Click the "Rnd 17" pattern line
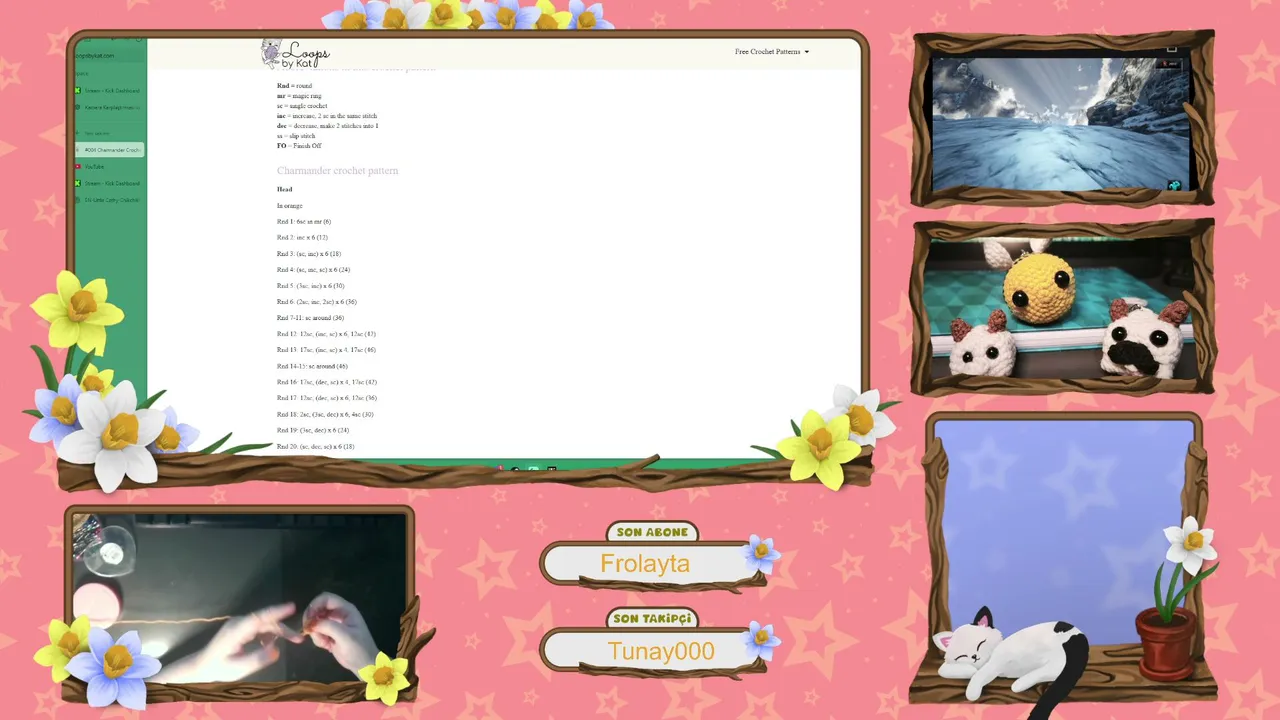This screenshot has height=720, width=1280. tap(327, 398)
